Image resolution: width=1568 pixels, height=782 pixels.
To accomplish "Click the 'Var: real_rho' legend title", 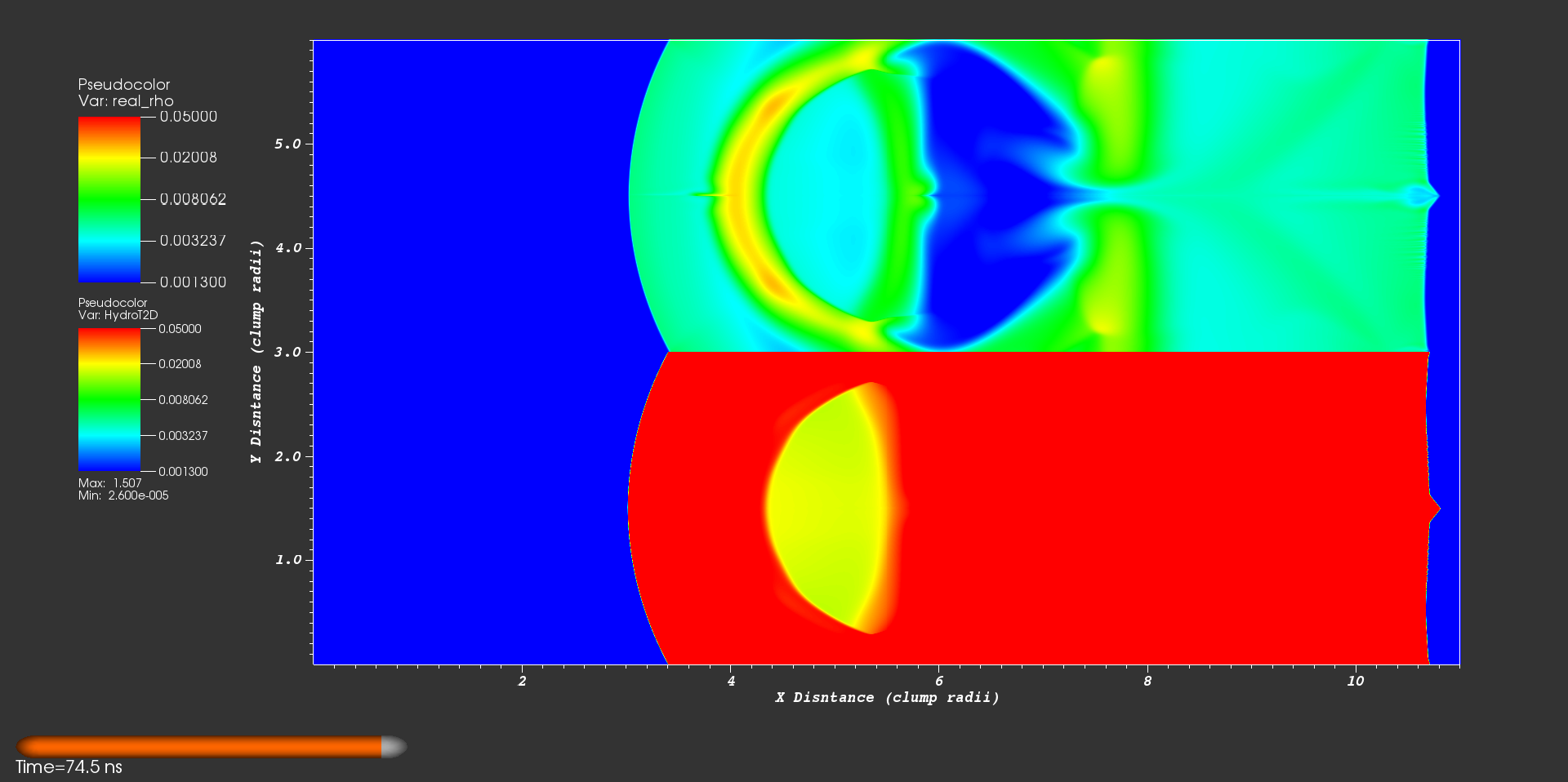I will [x=126, y=101].
